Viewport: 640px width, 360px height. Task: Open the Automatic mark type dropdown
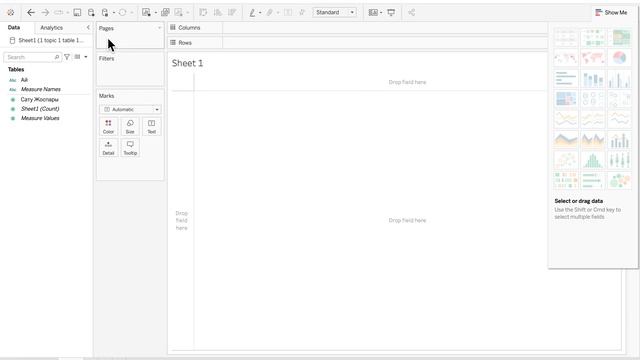(130, 109)
